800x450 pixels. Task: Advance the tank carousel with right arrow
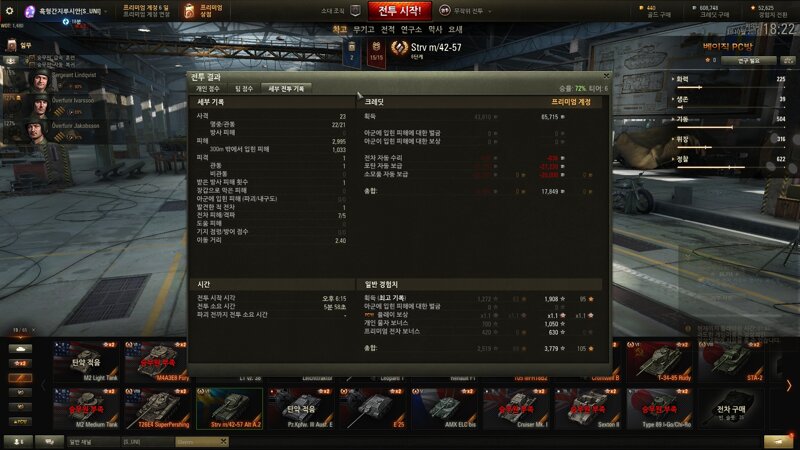coord(789,386)
